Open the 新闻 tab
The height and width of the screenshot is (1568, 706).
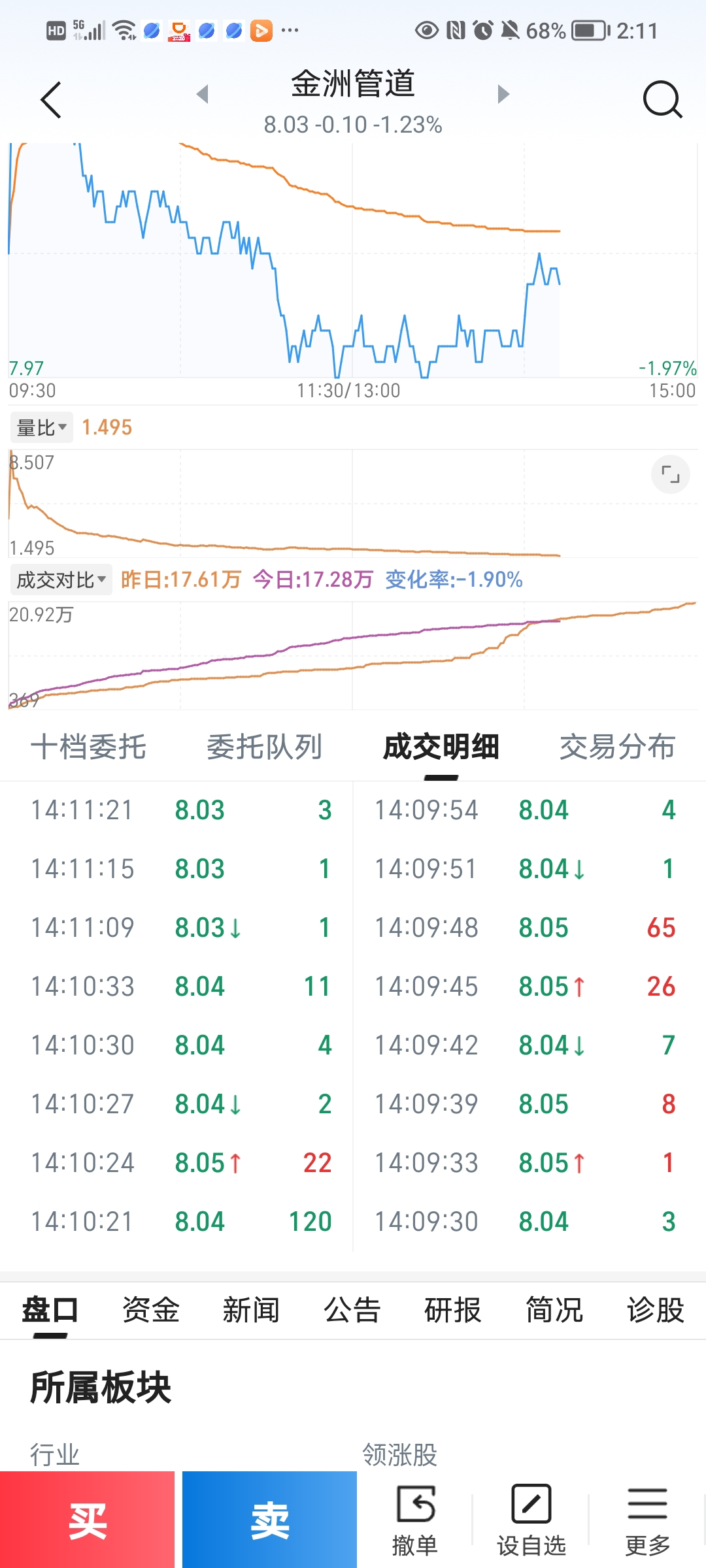(x=252, y=1310)
